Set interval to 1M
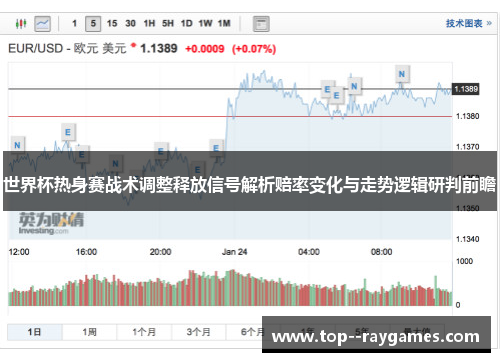This screenshot has width=500, height=362. 224,23
